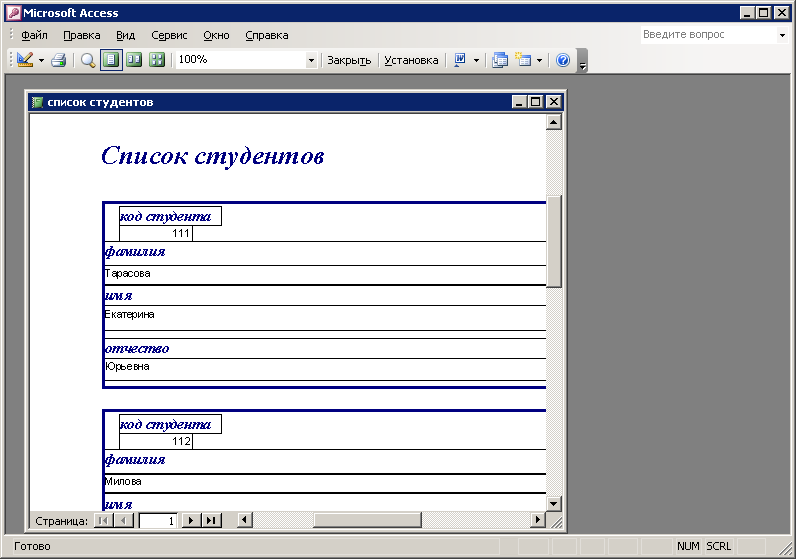Click the student code value 111
Screen dimensions: 796x559
point(181,234)
